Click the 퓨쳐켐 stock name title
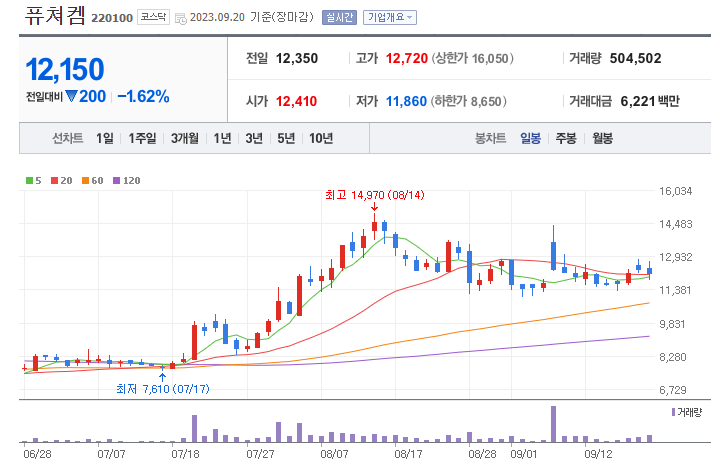Viewport: 711px width, 475px height. (55, 15)
